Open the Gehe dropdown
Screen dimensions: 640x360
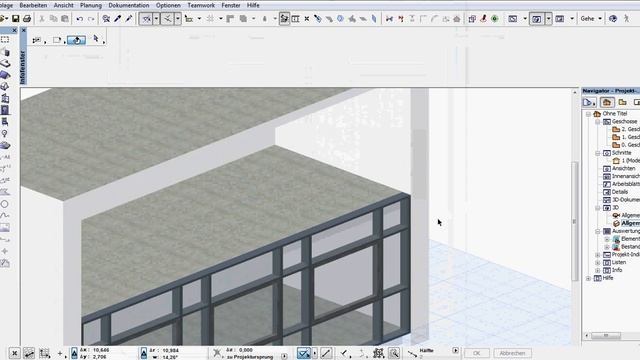click(x=591, y=19)
